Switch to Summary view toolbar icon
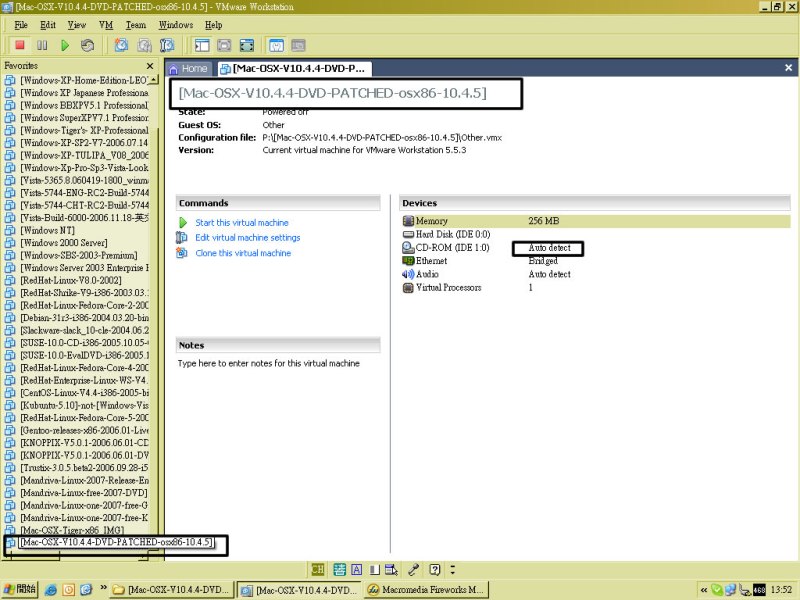800x600 pixels. tap(276, 45)
